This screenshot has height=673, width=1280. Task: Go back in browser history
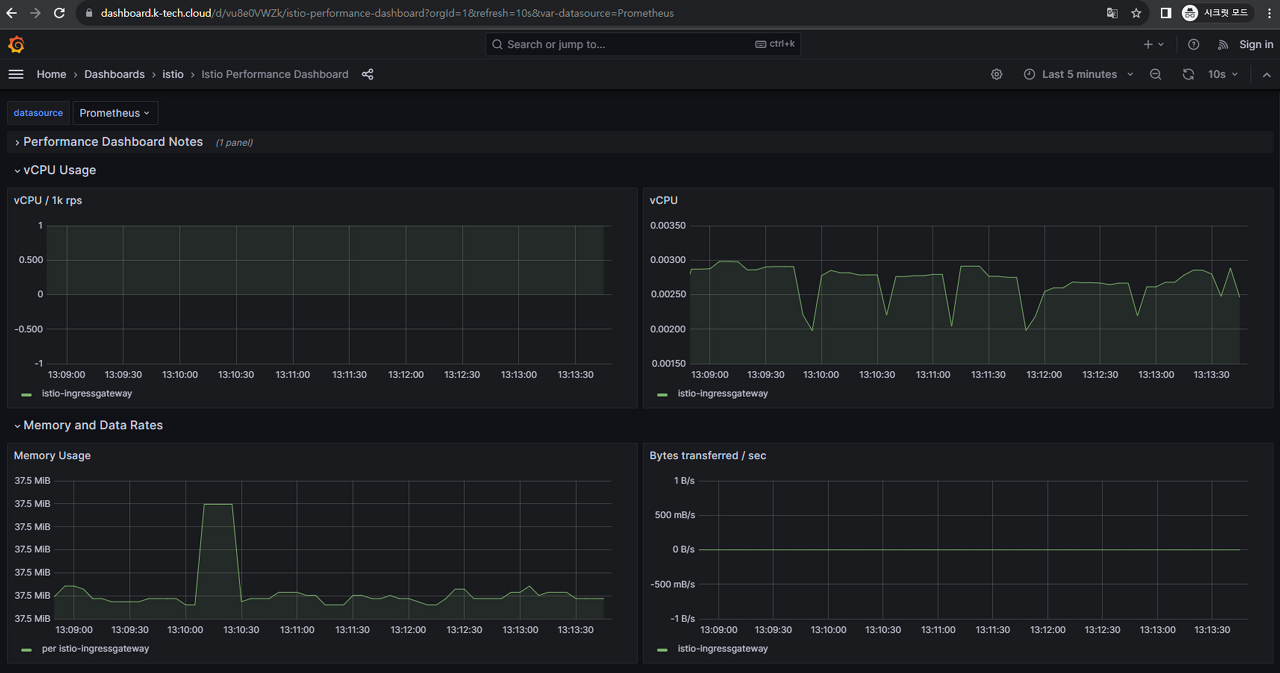pyautogui.click(x=13, y=13)
